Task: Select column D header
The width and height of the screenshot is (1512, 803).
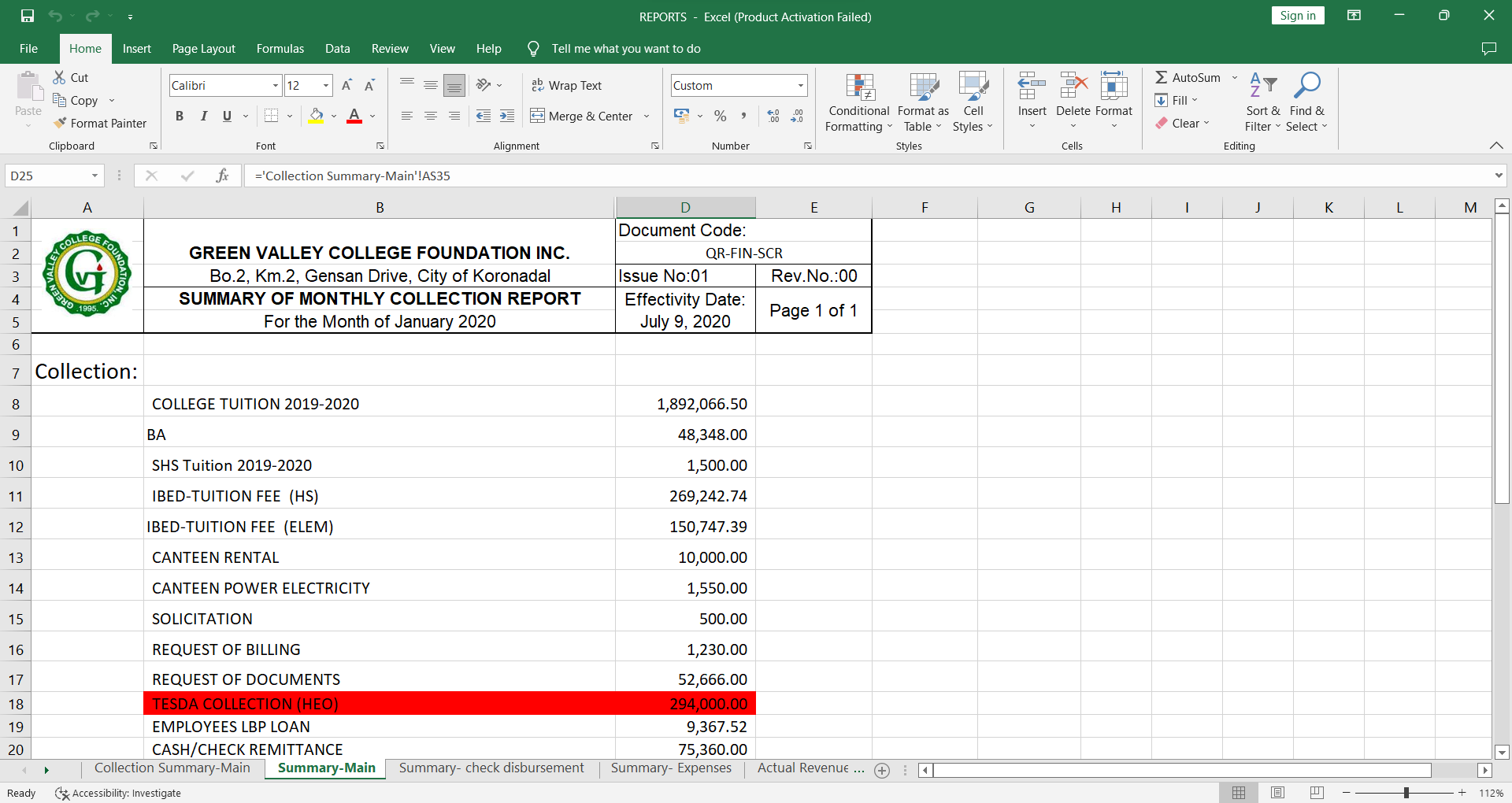Action: click(x=685, y=208)
